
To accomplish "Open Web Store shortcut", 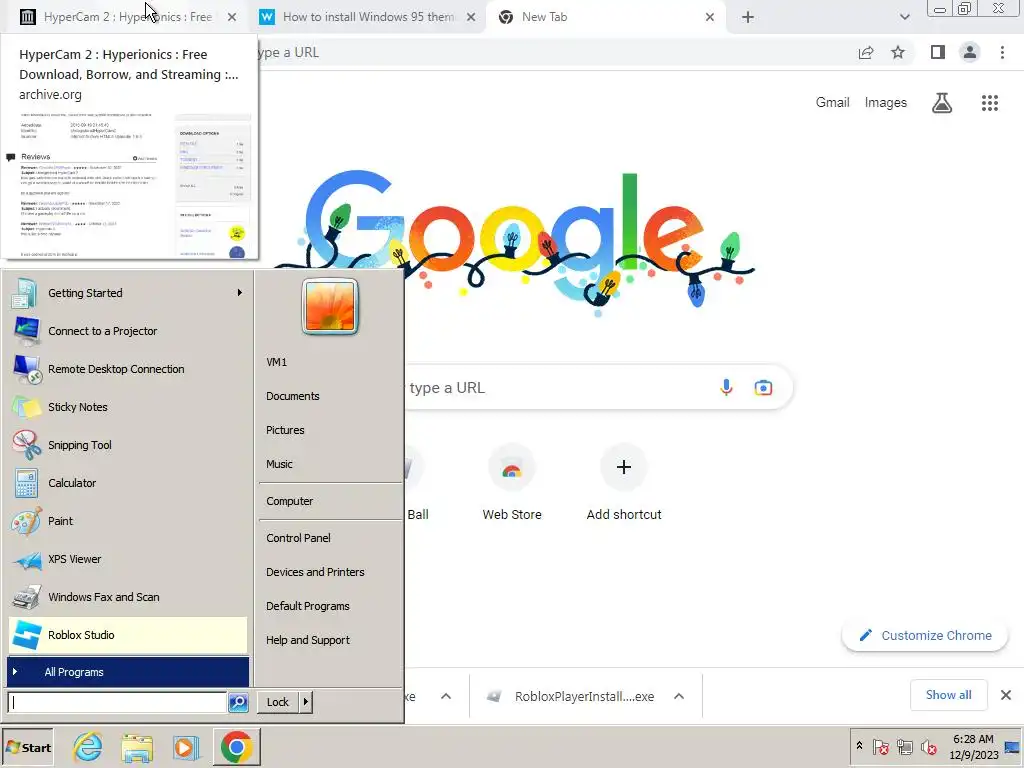I will click(x=512, y=485).
